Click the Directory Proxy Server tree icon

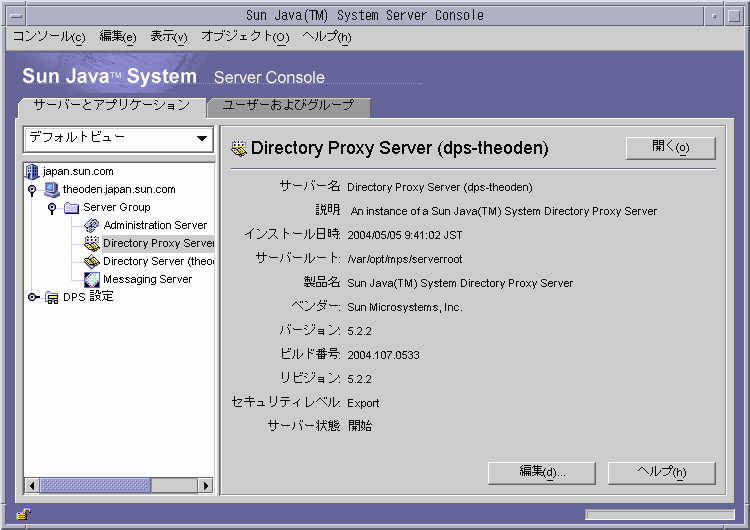[91, 243]
